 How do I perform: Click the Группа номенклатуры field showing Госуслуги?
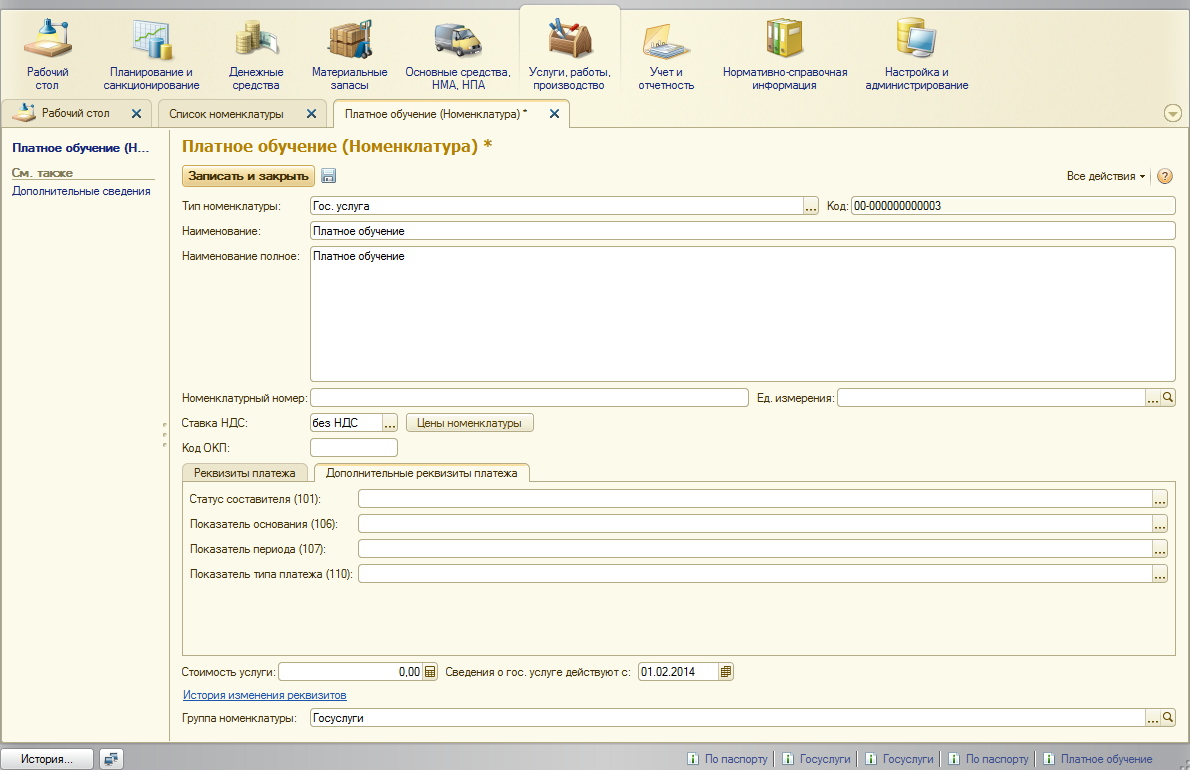tap(728, 718)
